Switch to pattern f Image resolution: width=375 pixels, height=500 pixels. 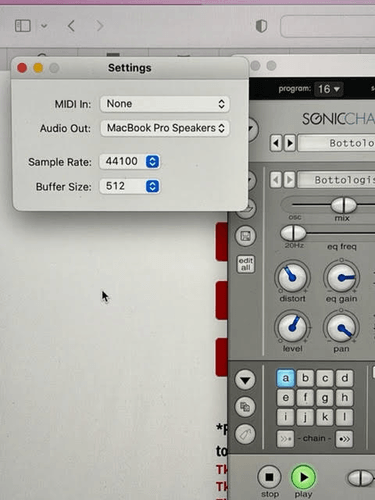305,398
